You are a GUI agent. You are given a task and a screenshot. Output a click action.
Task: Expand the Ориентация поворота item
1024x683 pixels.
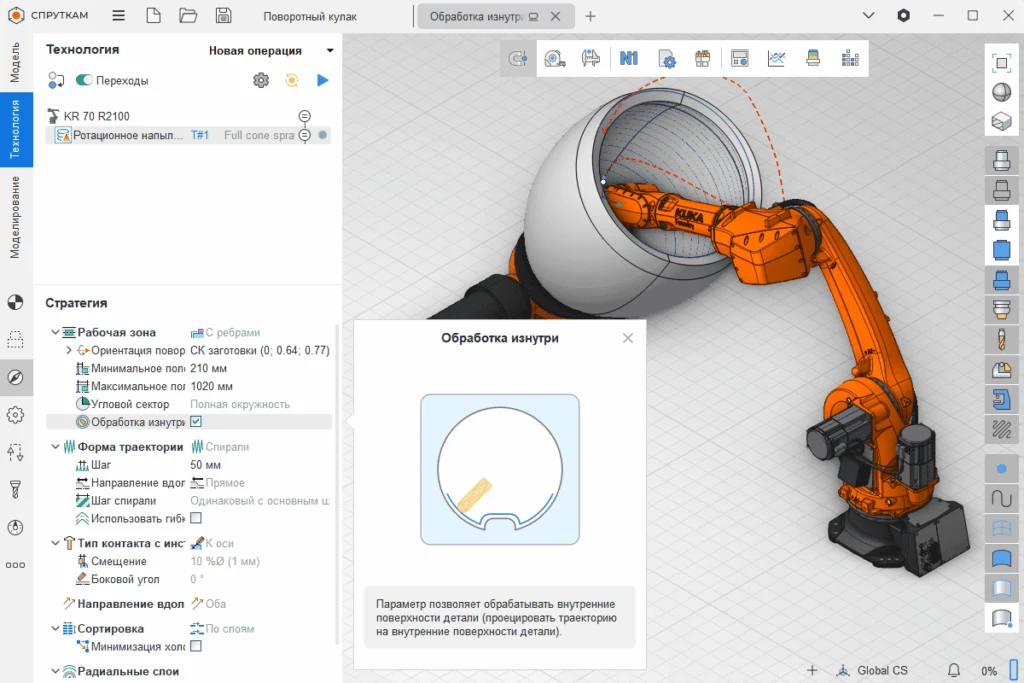tap(69, 351)
